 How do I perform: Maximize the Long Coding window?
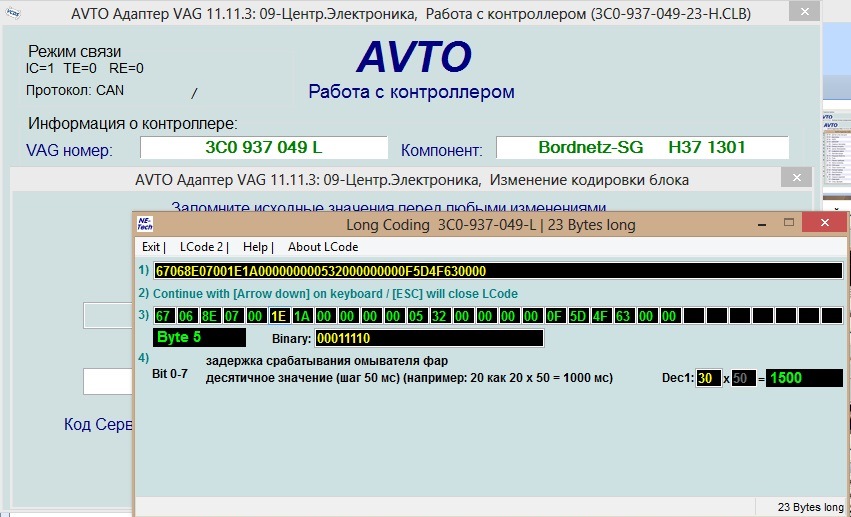click(789, 223)
